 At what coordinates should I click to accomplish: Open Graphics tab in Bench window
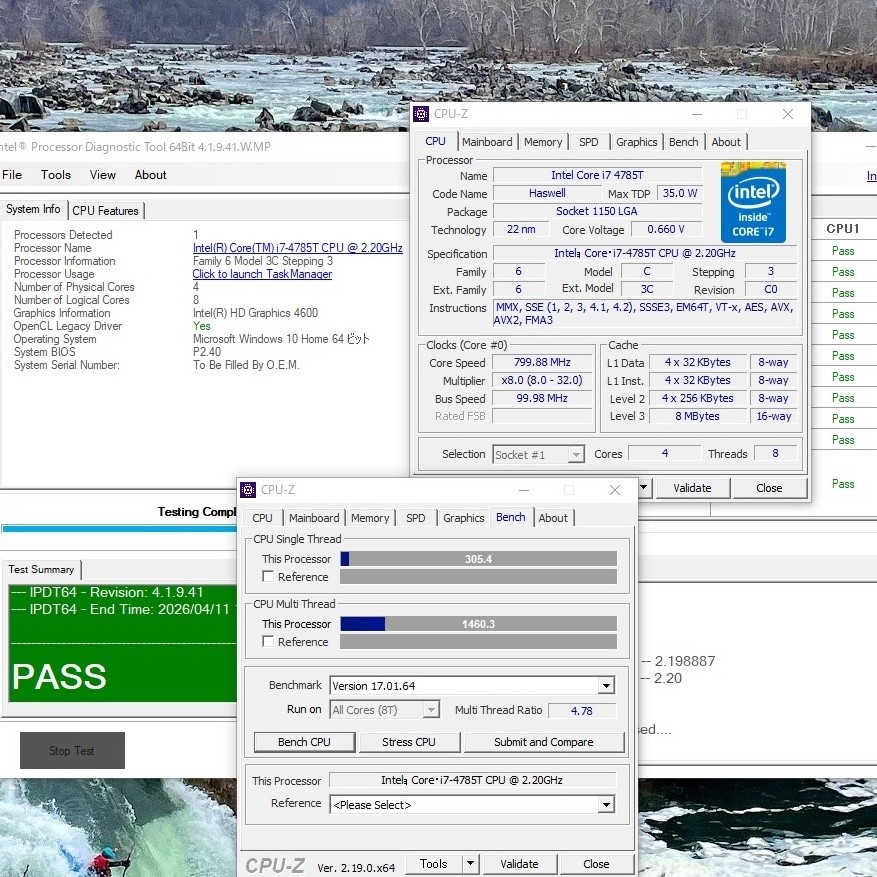coord(464,518)
